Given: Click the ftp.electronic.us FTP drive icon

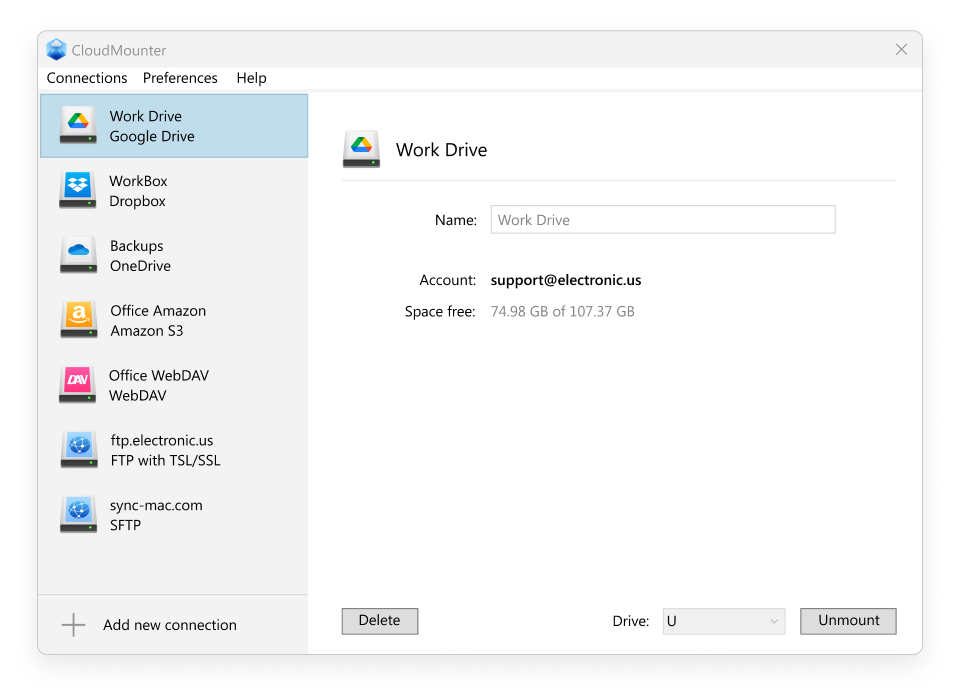Looking at the screenshot, I should click(78, 449).
